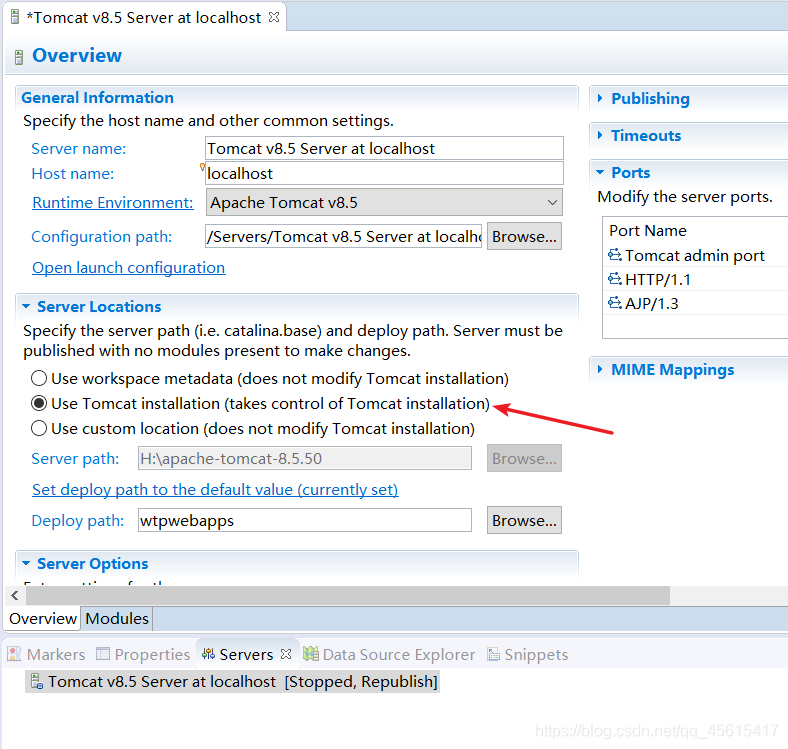Click the AJP/1.3 port icon
The width and height of the screenshot is (788, 749).
[x=615, y=303]
